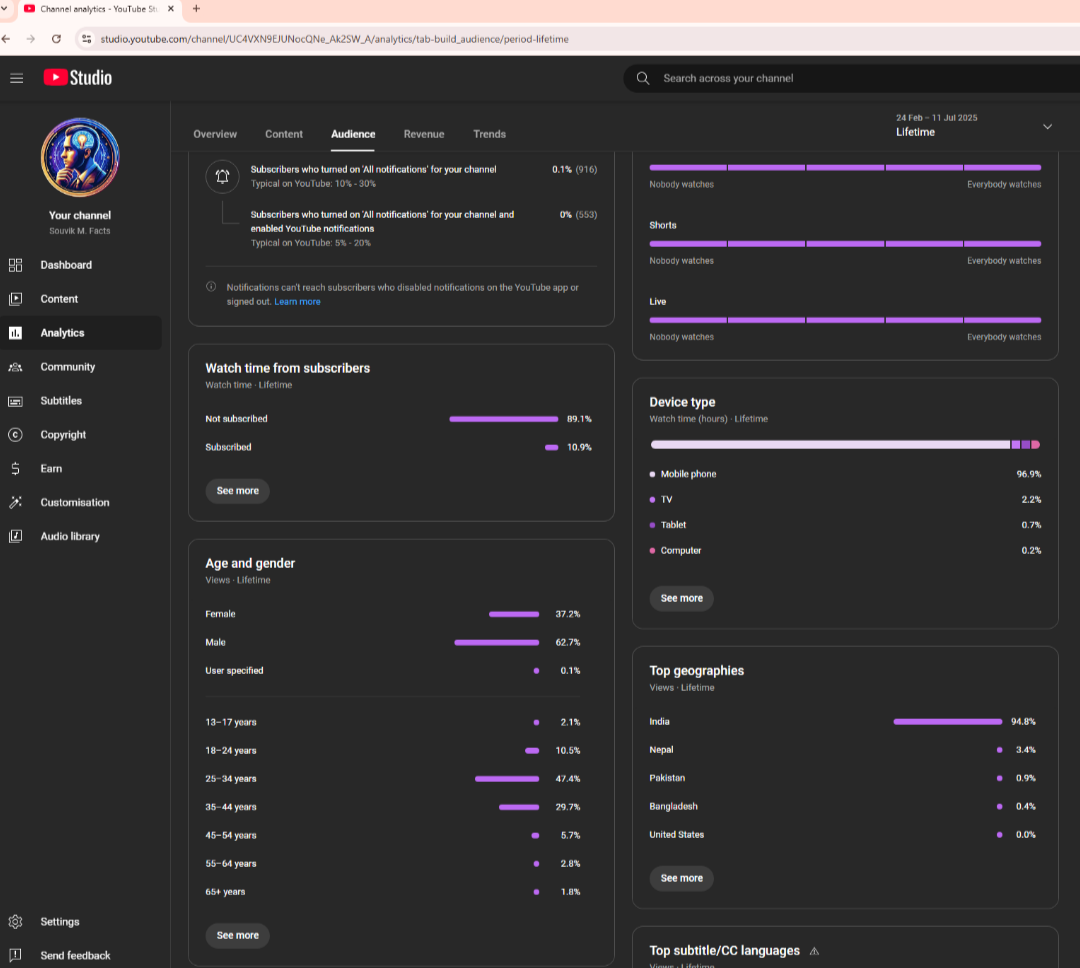Click the Dashboard grid icon
This screenshot has width=1080, height=968.
tap(15, 265)
